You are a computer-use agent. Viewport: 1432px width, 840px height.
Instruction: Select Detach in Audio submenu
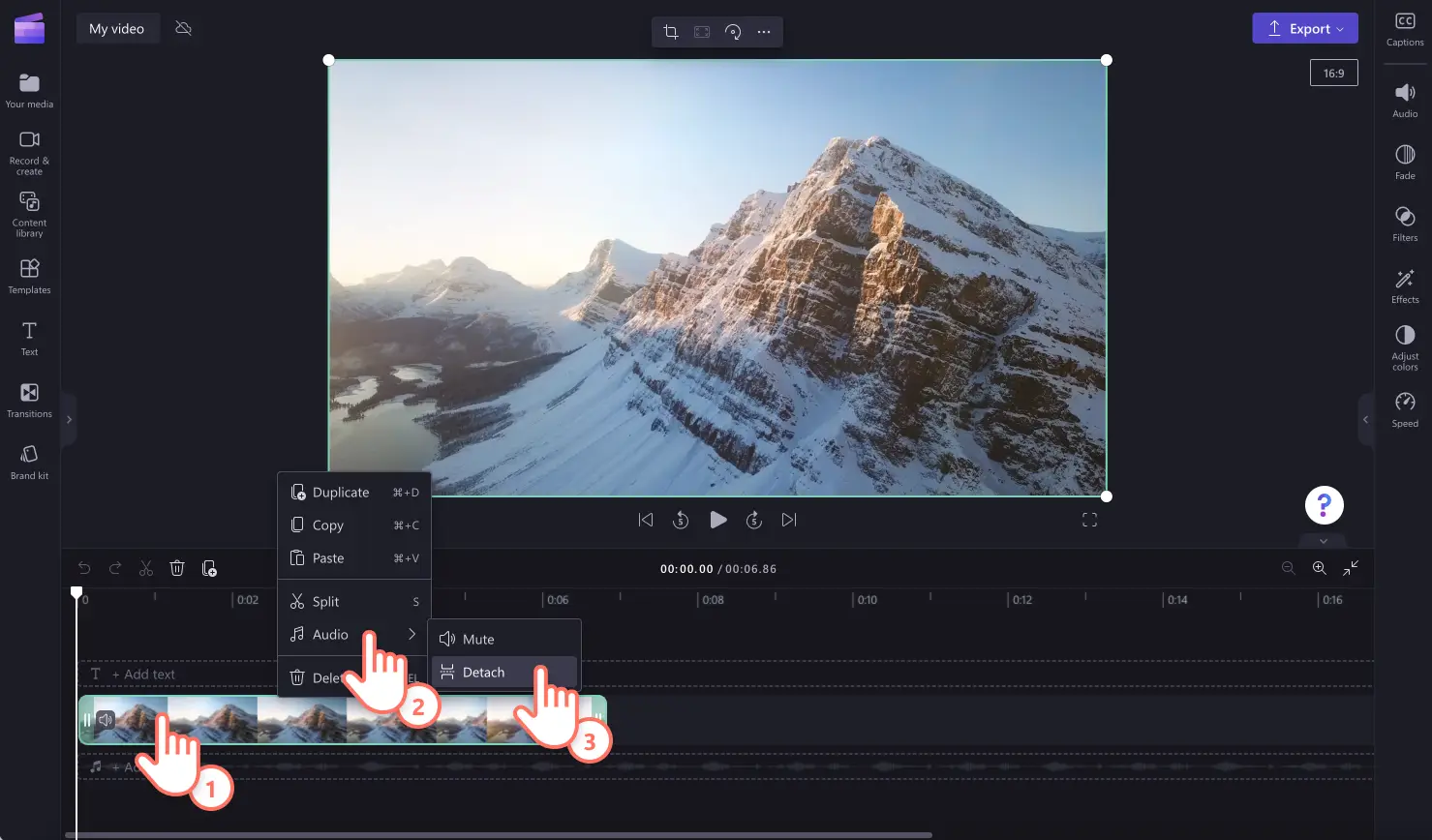[504, 672]
